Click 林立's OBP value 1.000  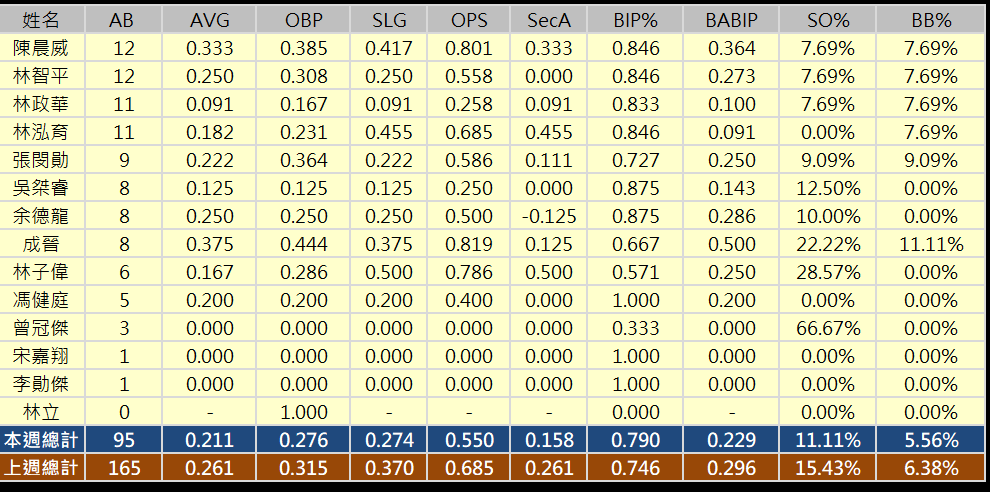pyautogui.click(x=303, y=412)
